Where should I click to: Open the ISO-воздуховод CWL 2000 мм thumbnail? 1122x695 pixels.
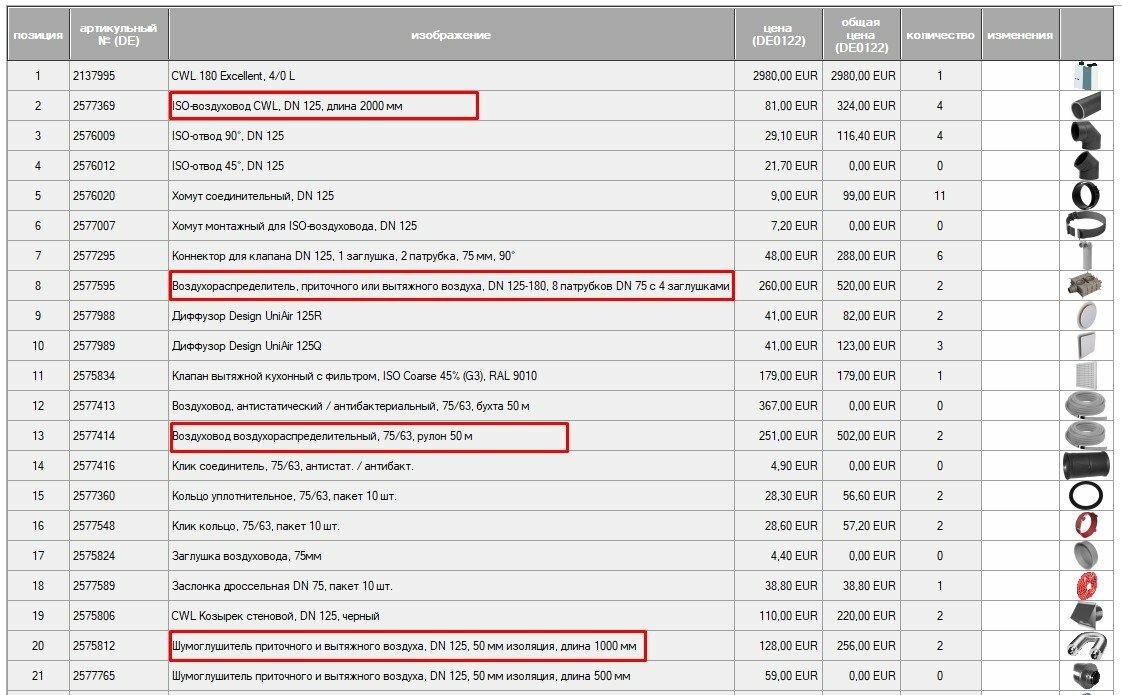click(x=1086, y=105)
